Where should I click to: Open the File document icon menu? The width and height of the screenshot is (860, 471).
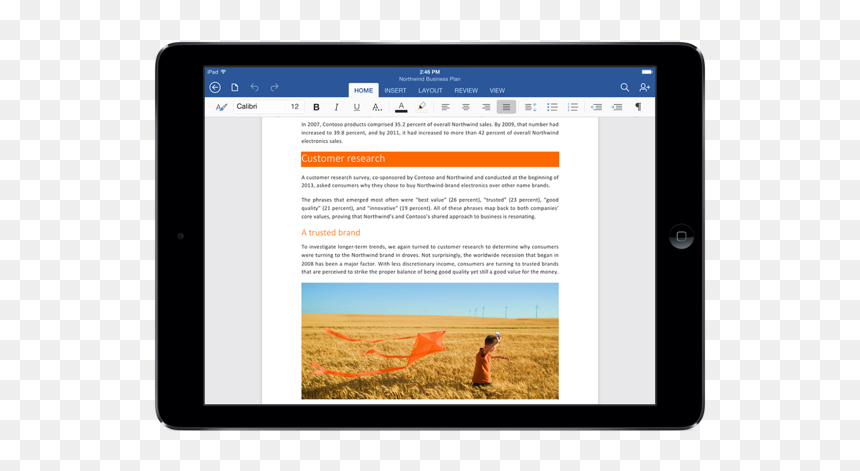(x=235, y=87)
